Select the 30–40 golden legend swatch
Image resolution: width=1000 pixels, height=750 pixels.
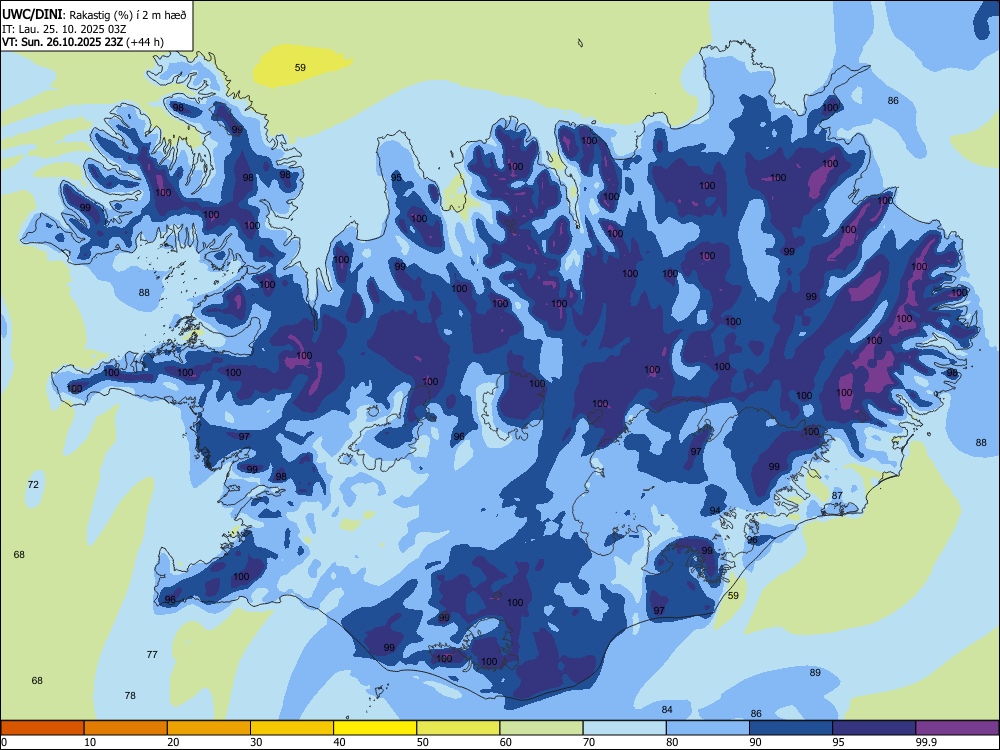[292, 728]
